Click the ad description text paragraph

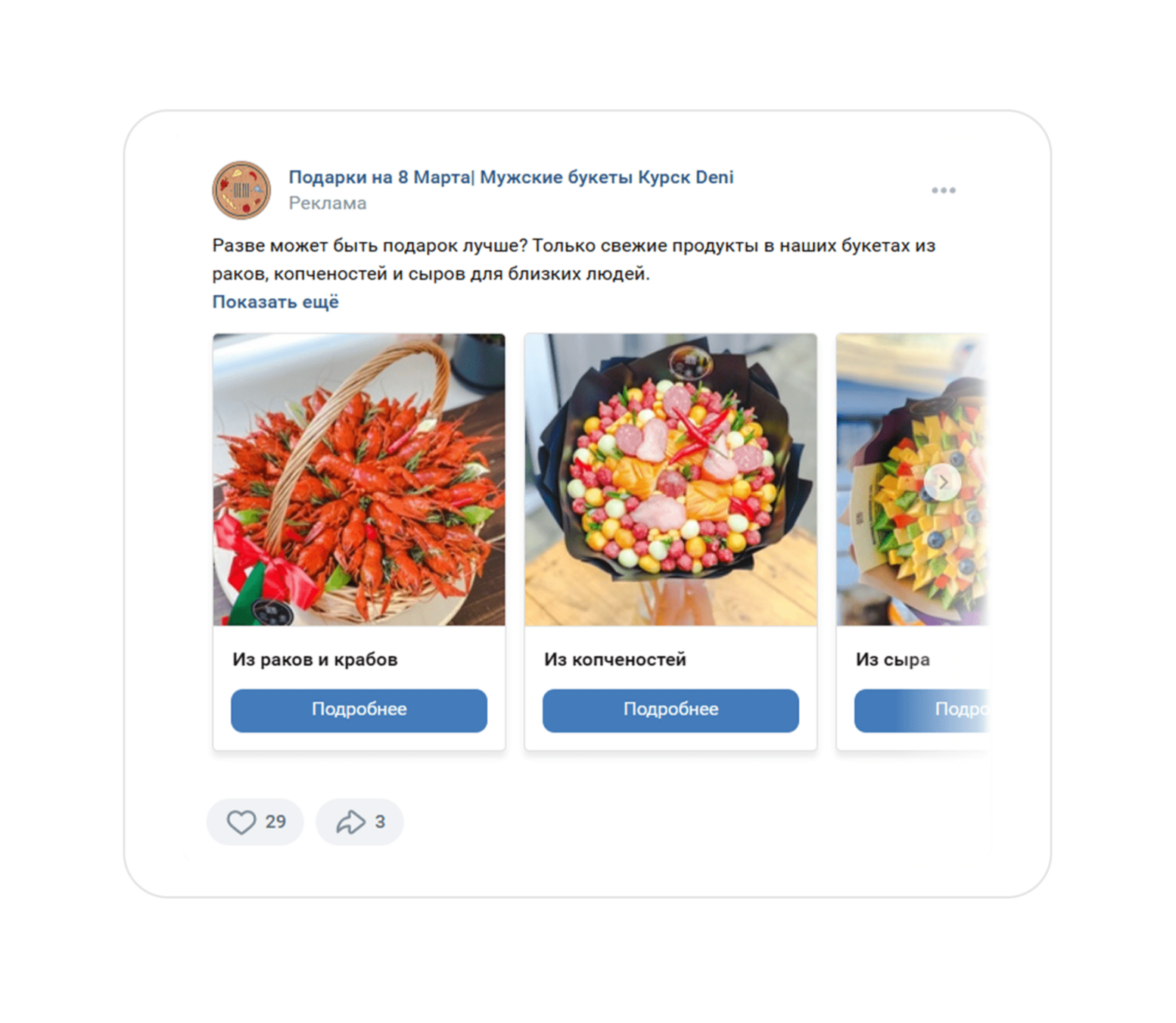[573, 259]
